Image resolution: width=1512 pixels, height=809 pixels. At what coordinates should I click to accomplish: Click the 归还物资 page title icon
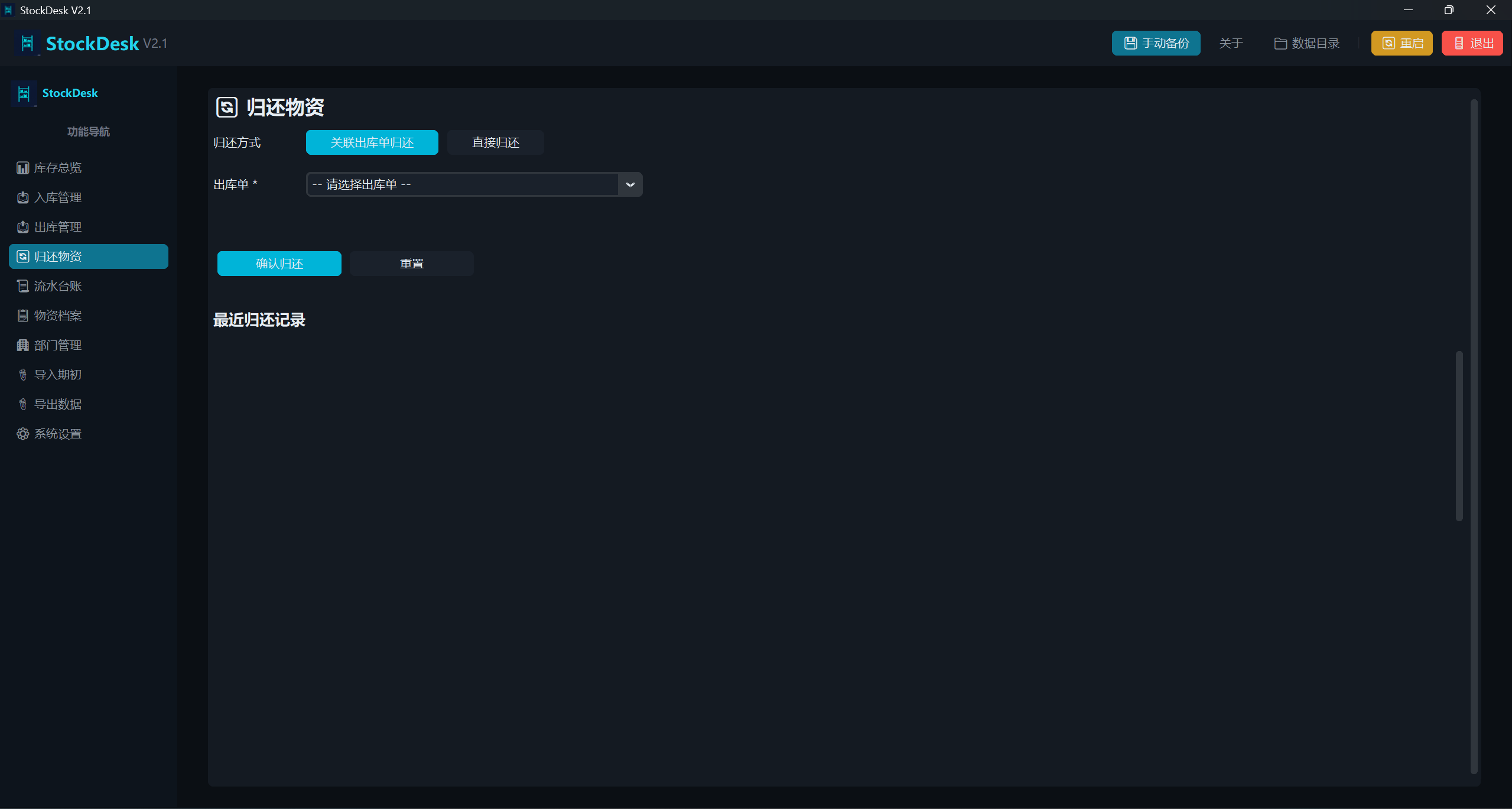[x=227, y=107]
